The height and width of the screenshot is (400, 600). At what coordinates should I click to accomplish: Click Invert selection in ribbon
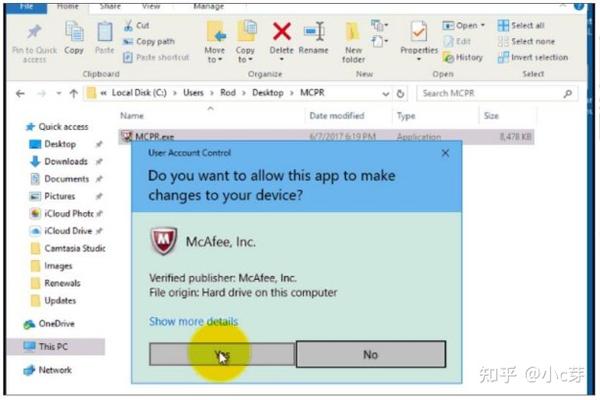(x=533, y=57)
